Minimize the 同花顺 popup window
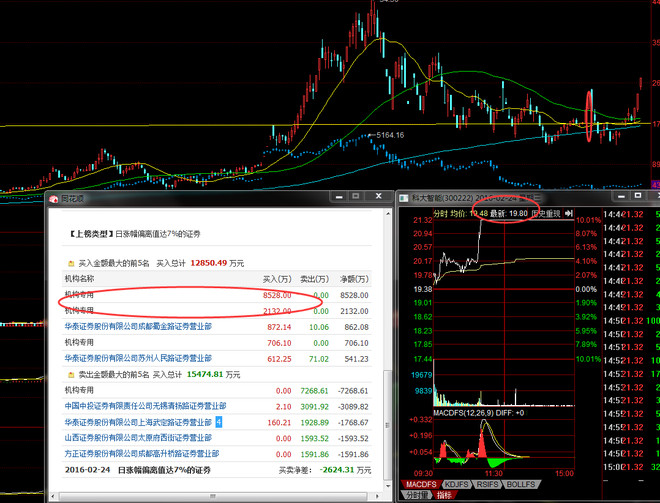 point(339,197)
